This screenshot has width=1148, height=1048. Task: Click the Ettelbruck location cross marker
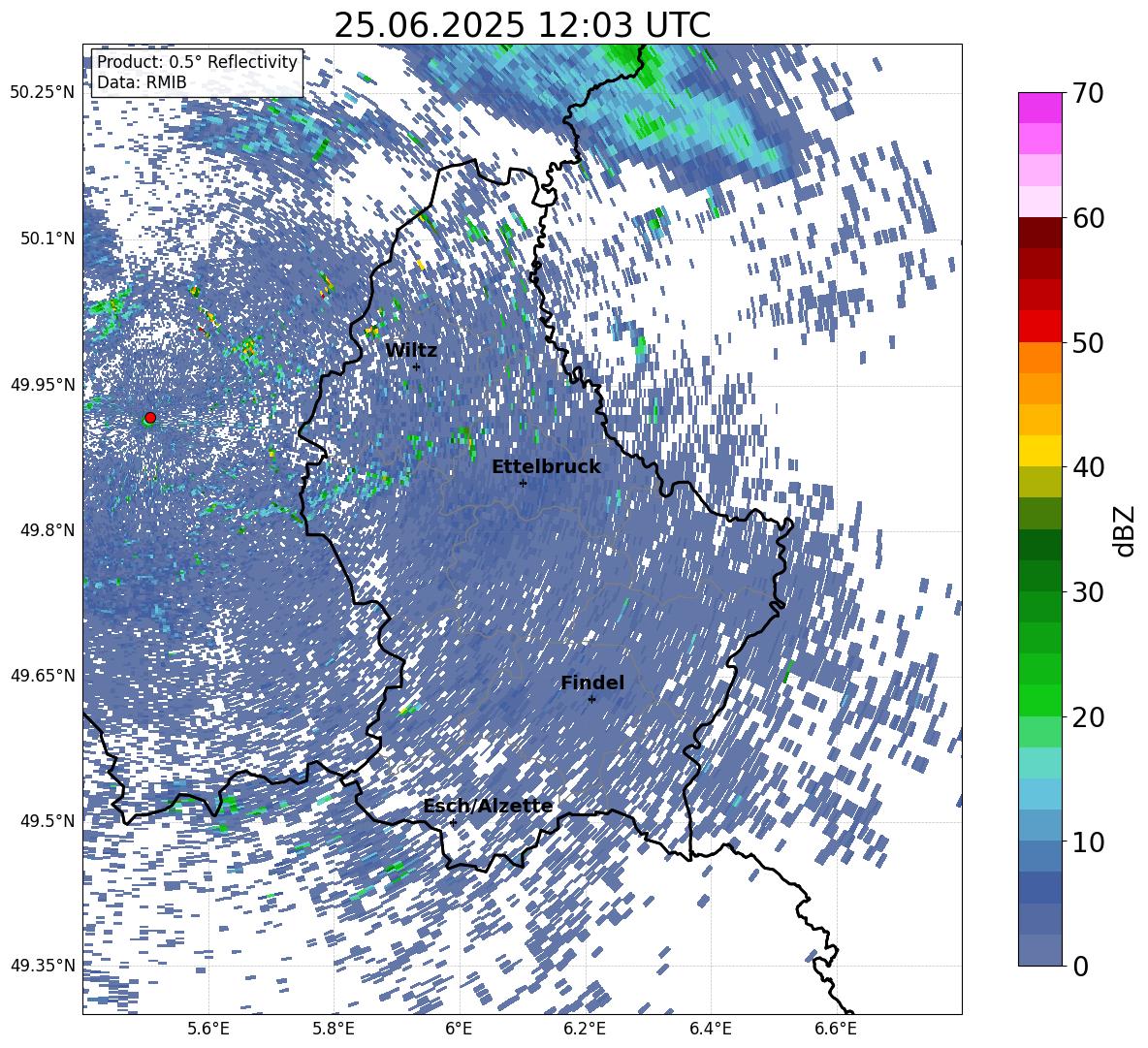(x=523, y=483)
